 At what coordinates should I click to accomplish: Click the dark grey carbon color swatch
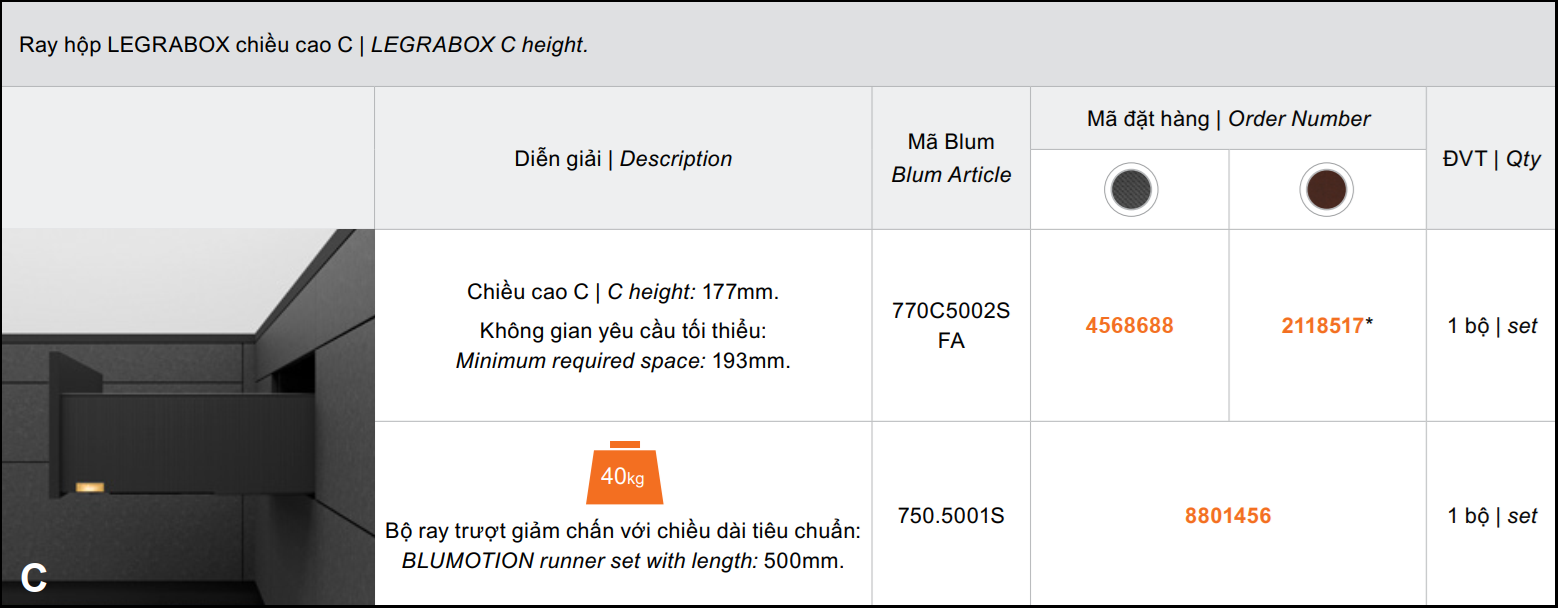pos(1130,189)
